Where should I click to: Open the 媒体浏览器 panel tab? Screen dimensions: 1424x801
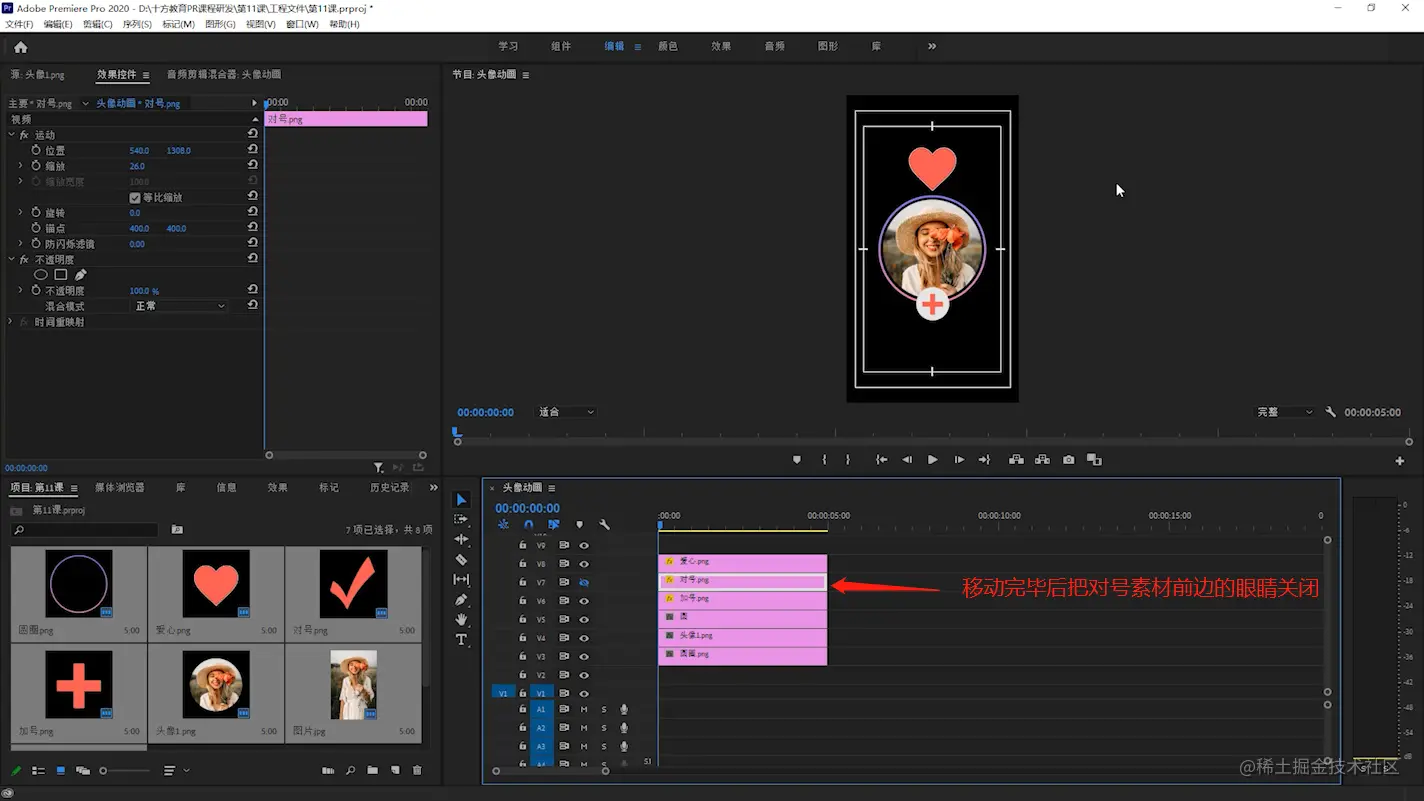click(x=119, y=488)
